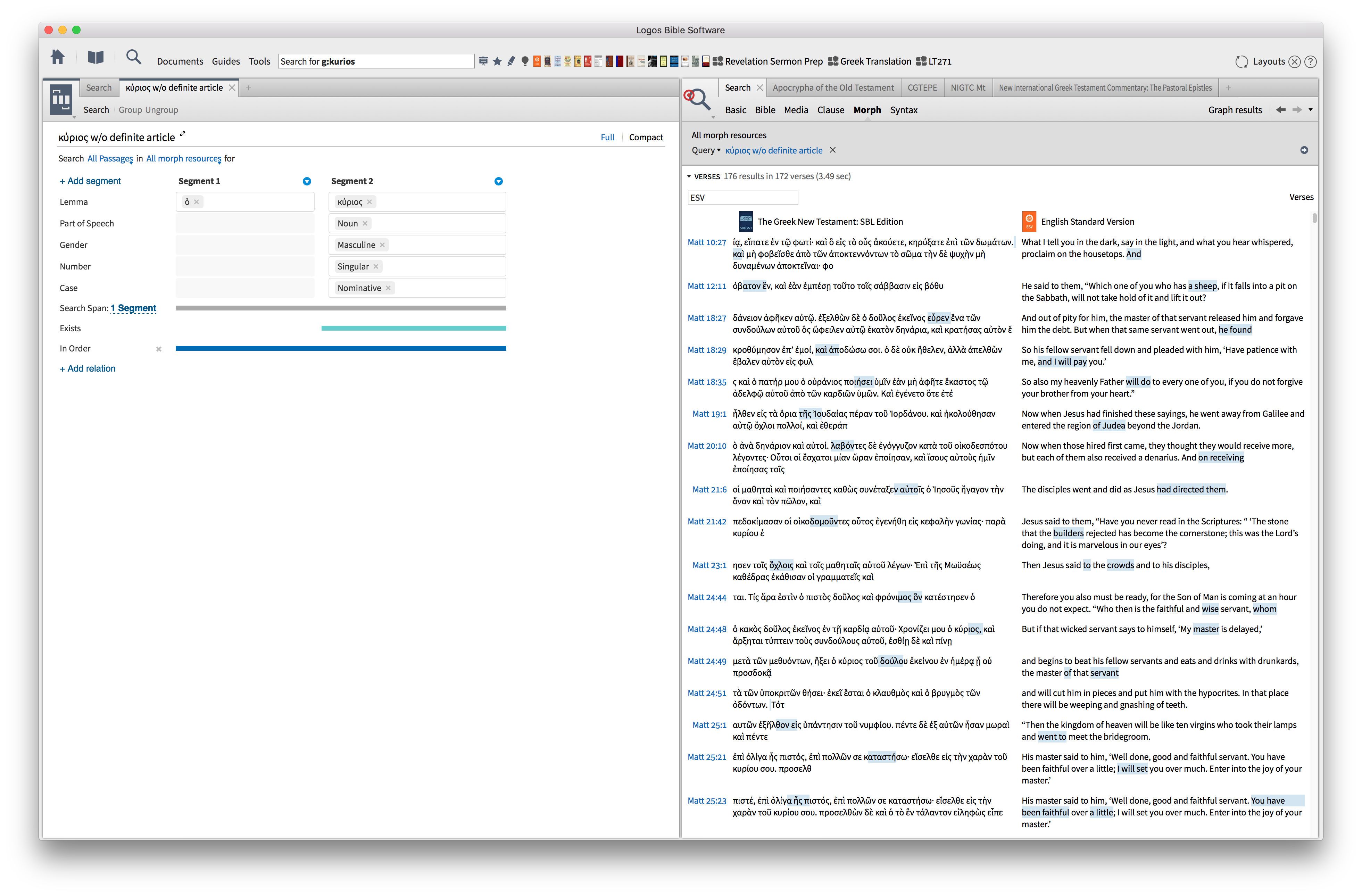
Task: Click the magnifying glass Search icon
Action: pos(133,57)
